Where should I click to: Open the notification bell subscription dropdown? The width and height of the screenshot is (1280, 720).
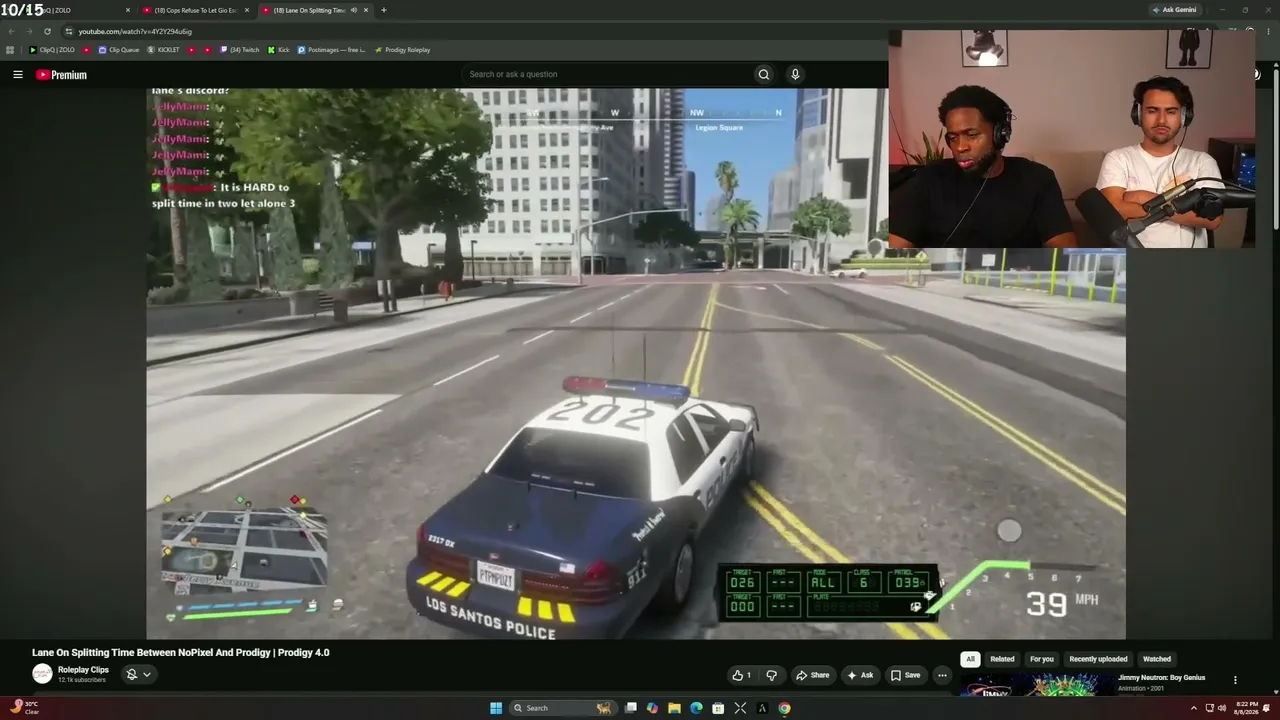(139, 674)
